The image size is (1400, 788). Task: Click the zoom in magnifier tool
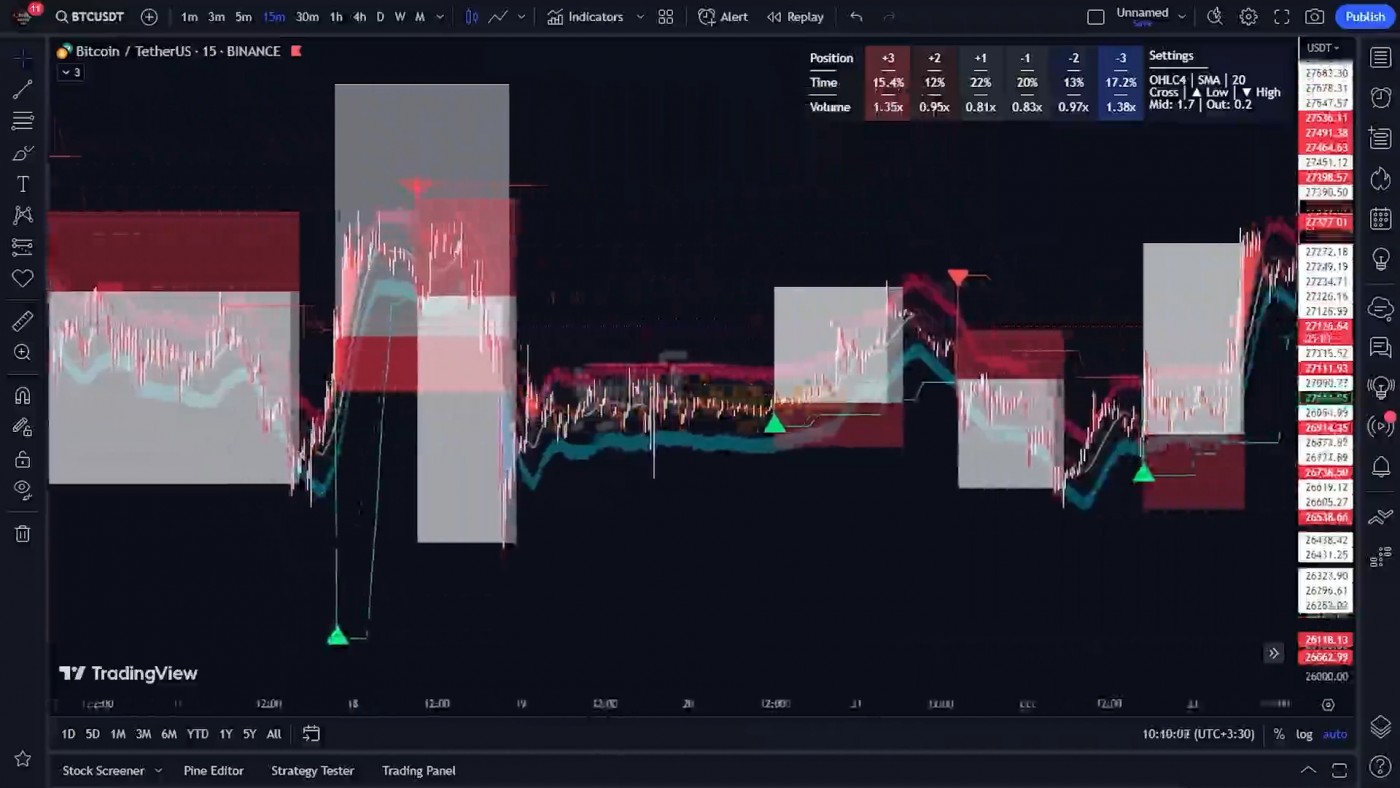pos(22,352)
